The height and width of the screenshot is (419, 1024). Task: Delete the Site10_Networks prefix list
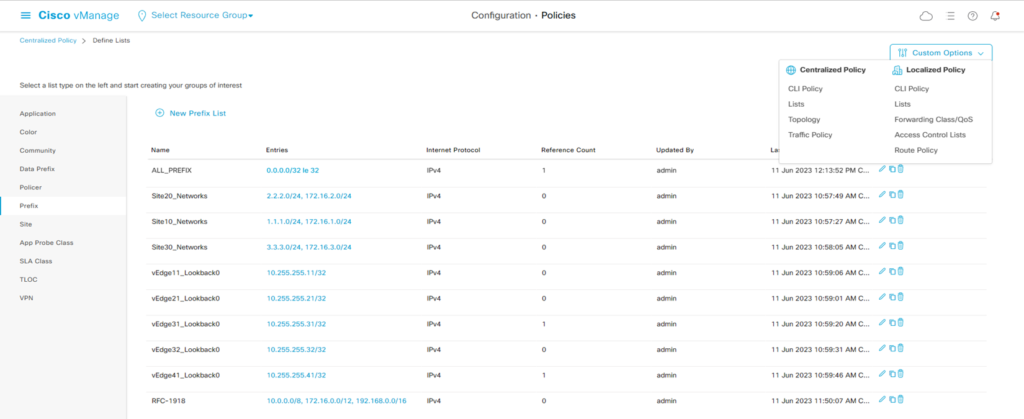[900, 220]
